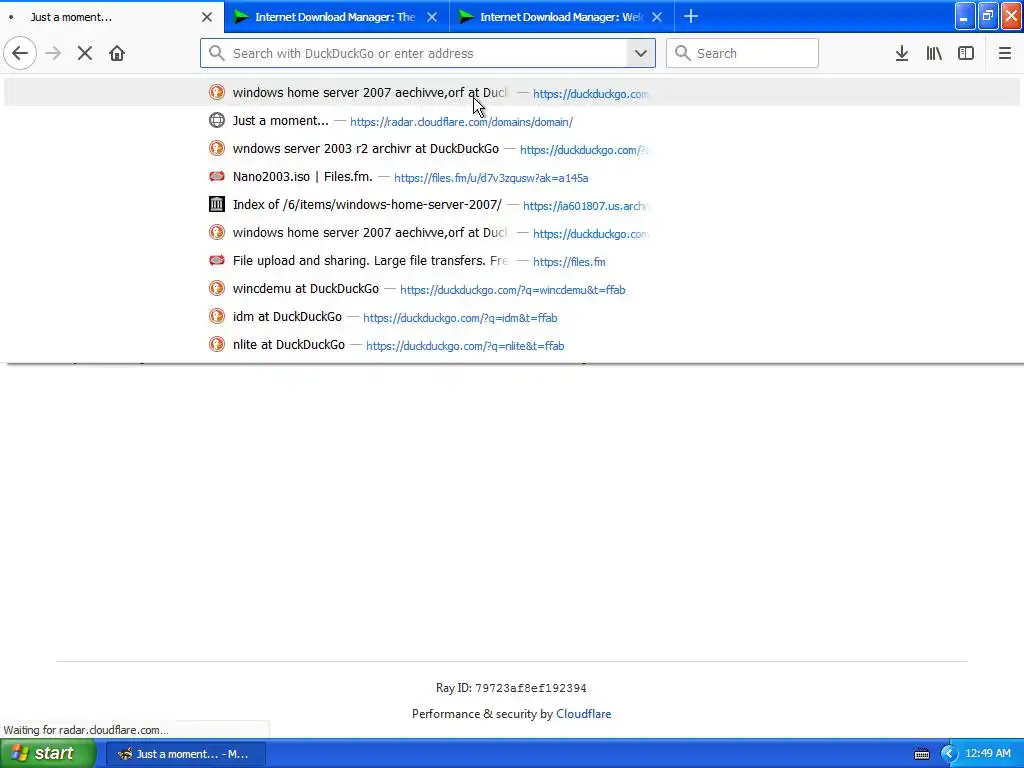This screenshot has width=1024, height=768.
Task: Switch to 'Internet Download Manager: The' tab
Action: (336, 17)
